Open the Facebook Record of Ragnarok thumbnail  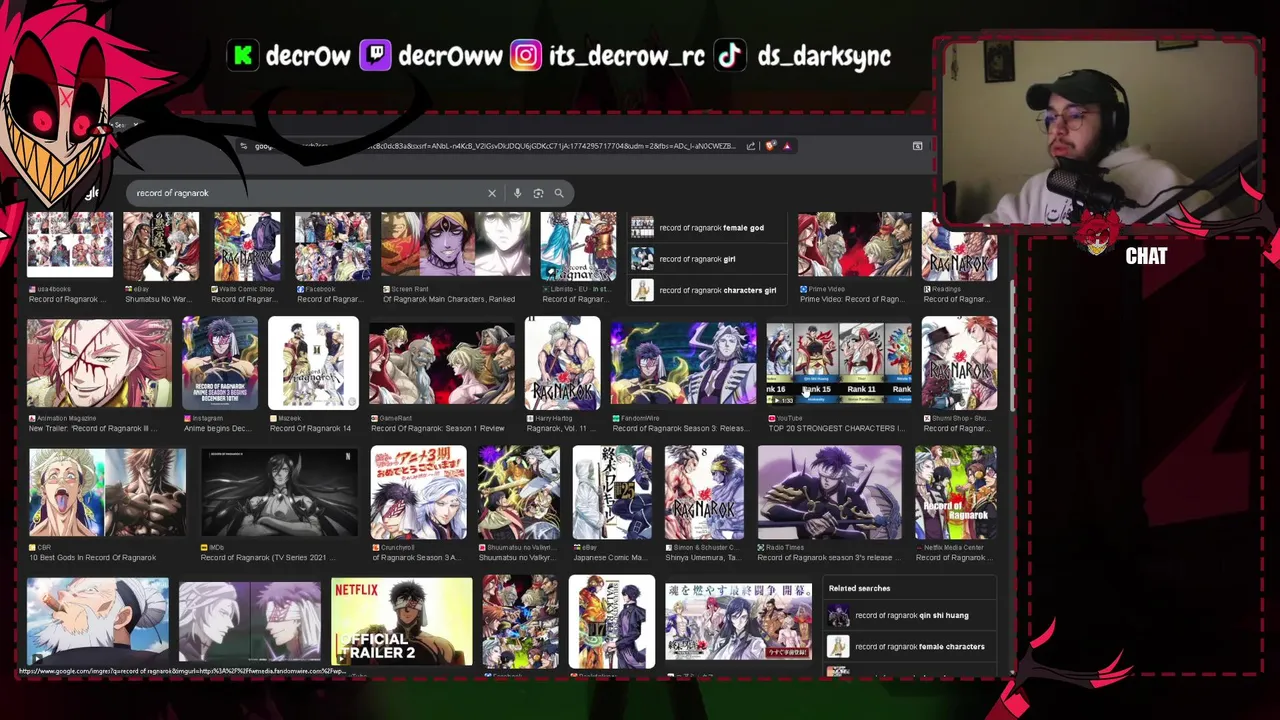[333, 246]
